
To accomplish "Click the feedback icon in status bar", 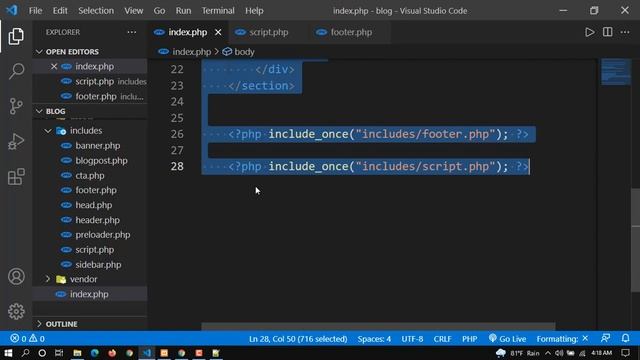I will coord(605,338).
